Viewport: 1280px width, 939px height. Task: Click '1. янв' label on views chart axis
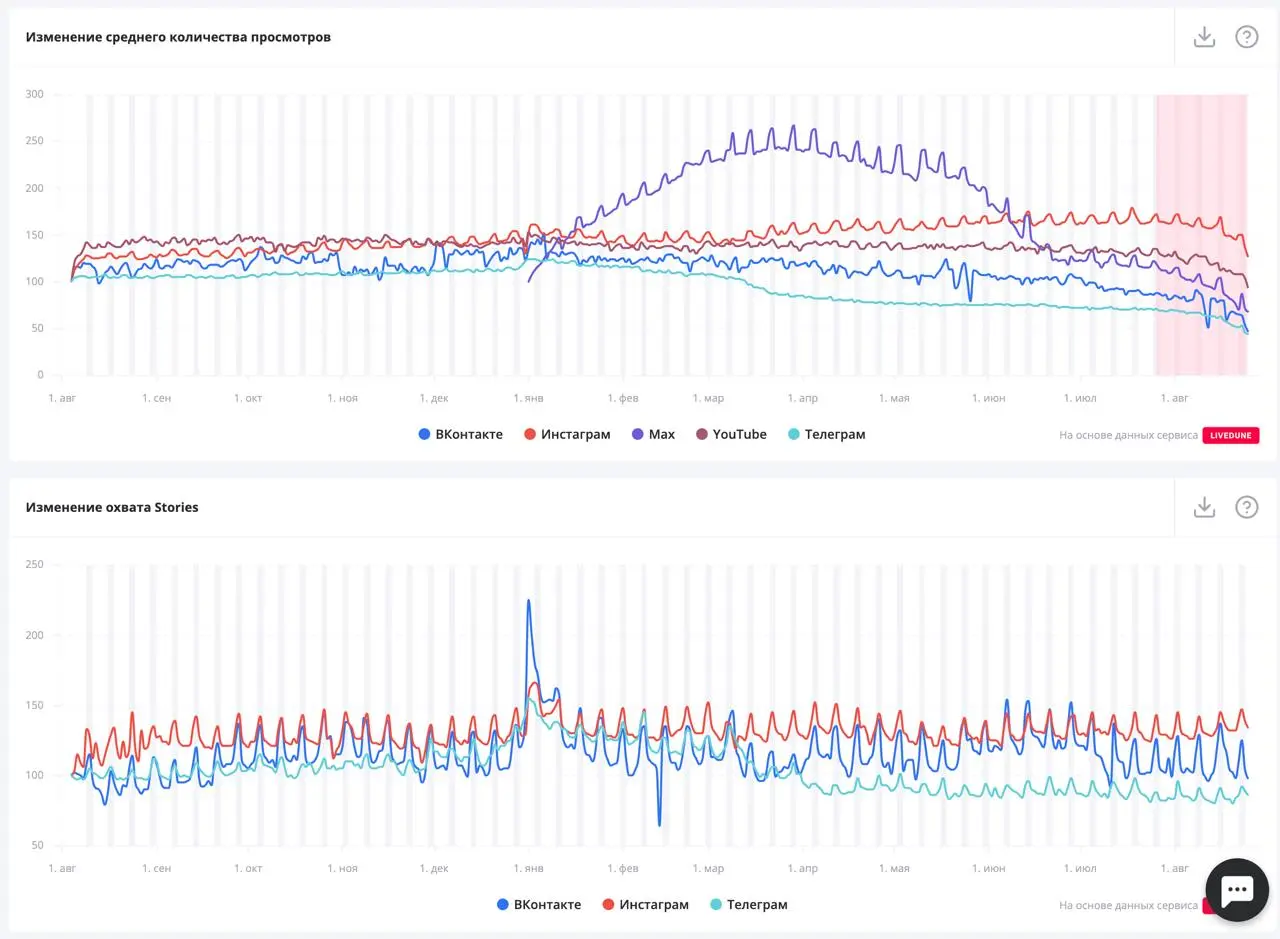(x=529, y=398)
